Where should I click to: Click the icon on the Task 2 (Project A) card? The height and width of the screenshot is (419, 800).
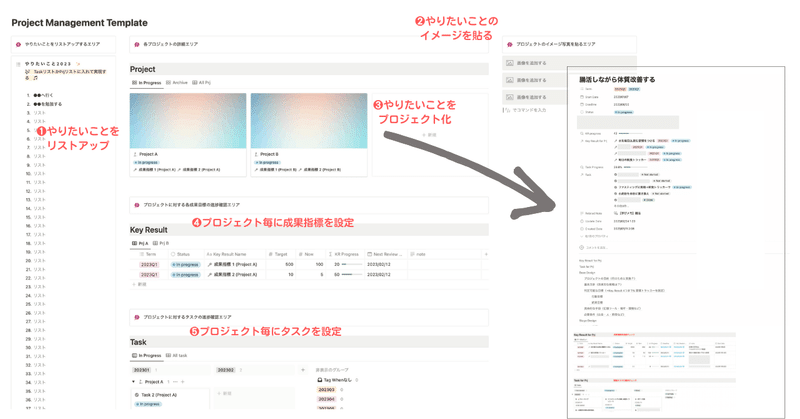[137, 395]
